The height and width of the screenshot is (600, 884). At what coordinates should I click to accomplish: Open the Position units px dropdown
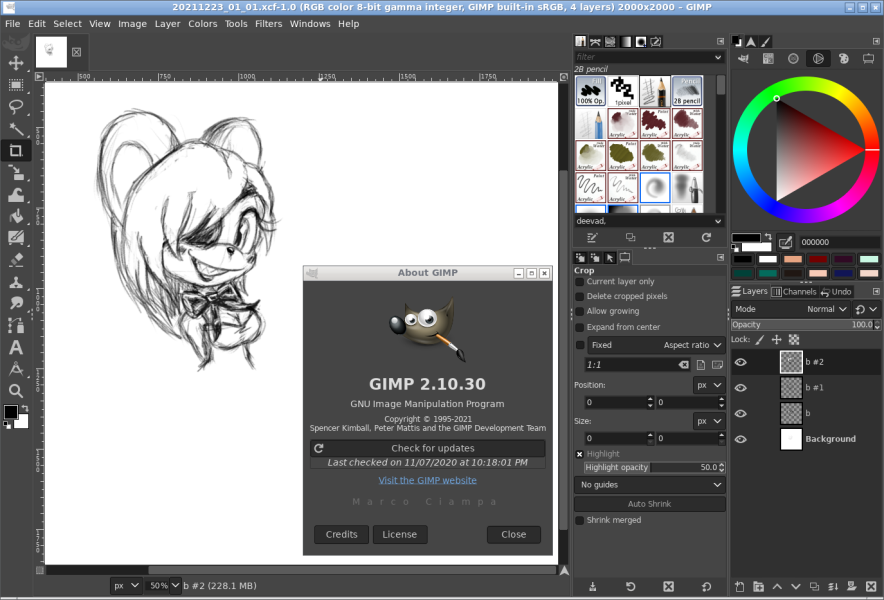(709, 385)
